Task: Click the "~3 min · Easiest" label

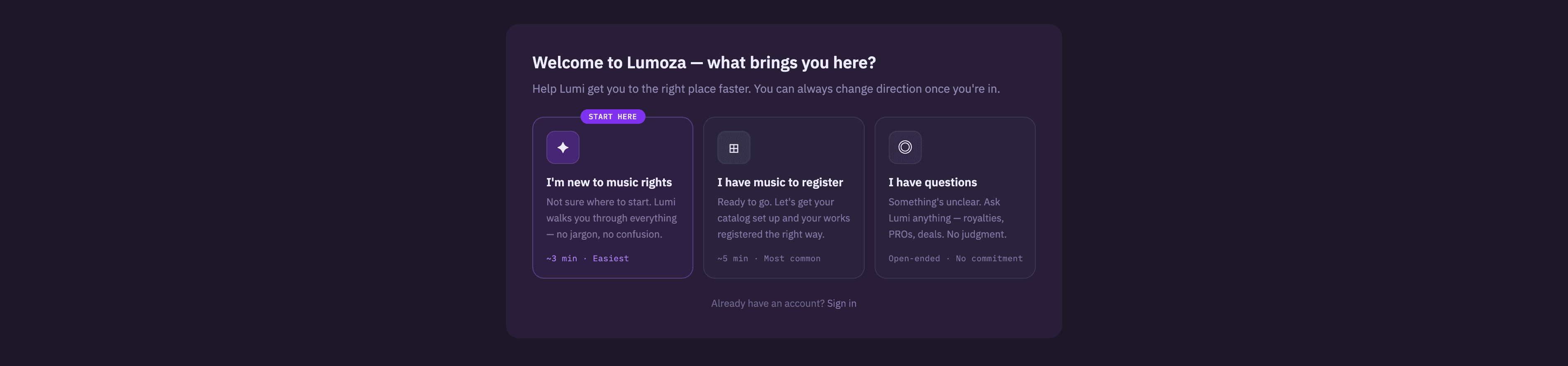Action: click(587, 258)
